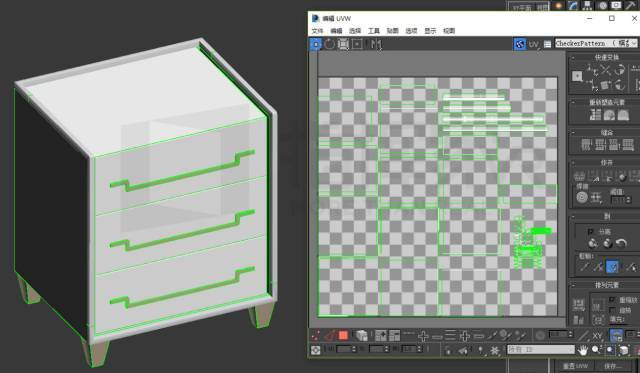This screenshot has width=640, height=373.
Task: Click the Quick Peel icon
Action: point(593,244)
